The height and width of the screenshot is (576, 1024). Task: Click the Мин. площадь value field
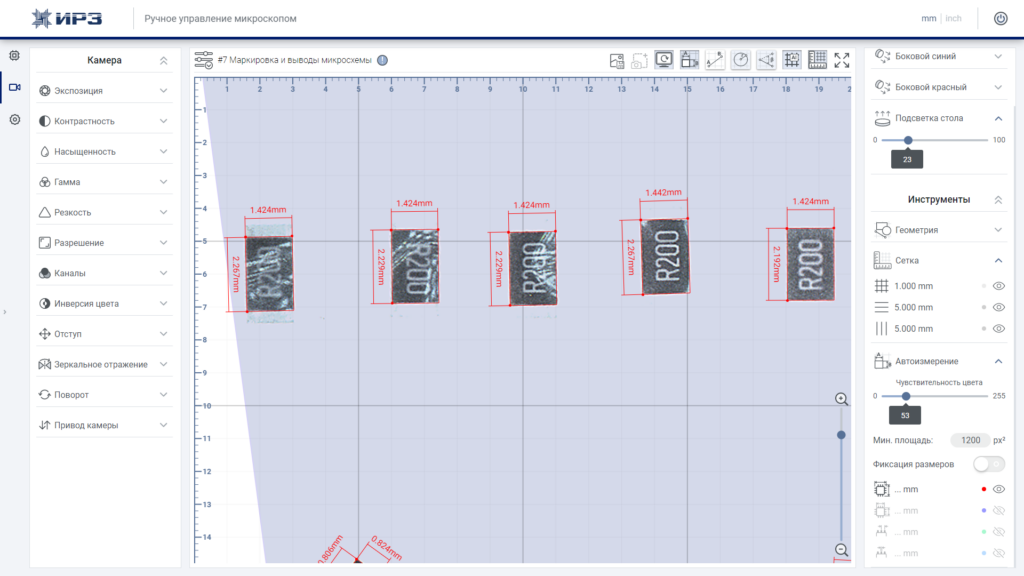coord(970,440)
